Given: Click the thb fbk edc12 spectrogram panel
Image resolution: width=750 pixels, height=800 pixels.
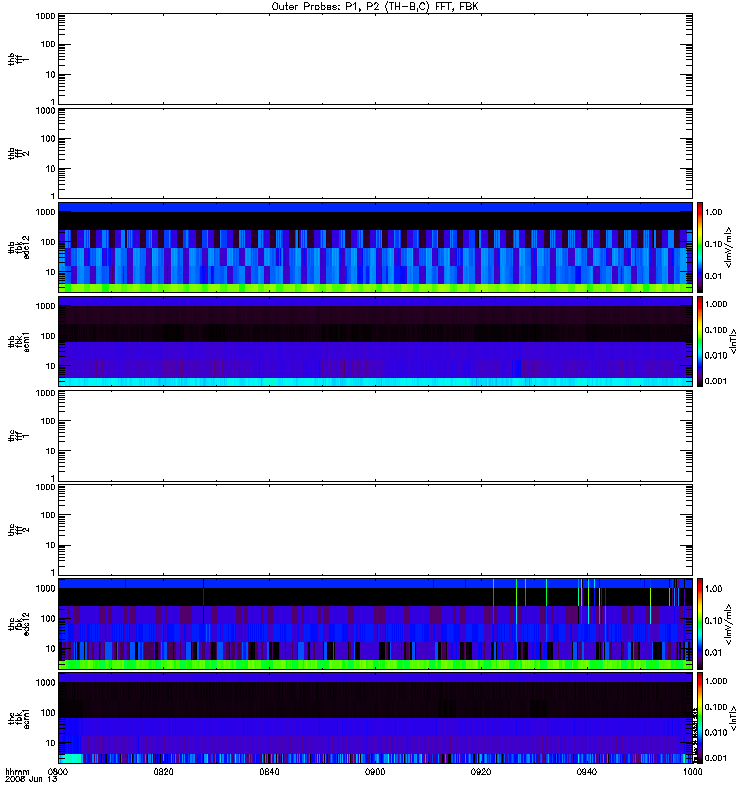Looking at the screenshot, I should 375,247.
